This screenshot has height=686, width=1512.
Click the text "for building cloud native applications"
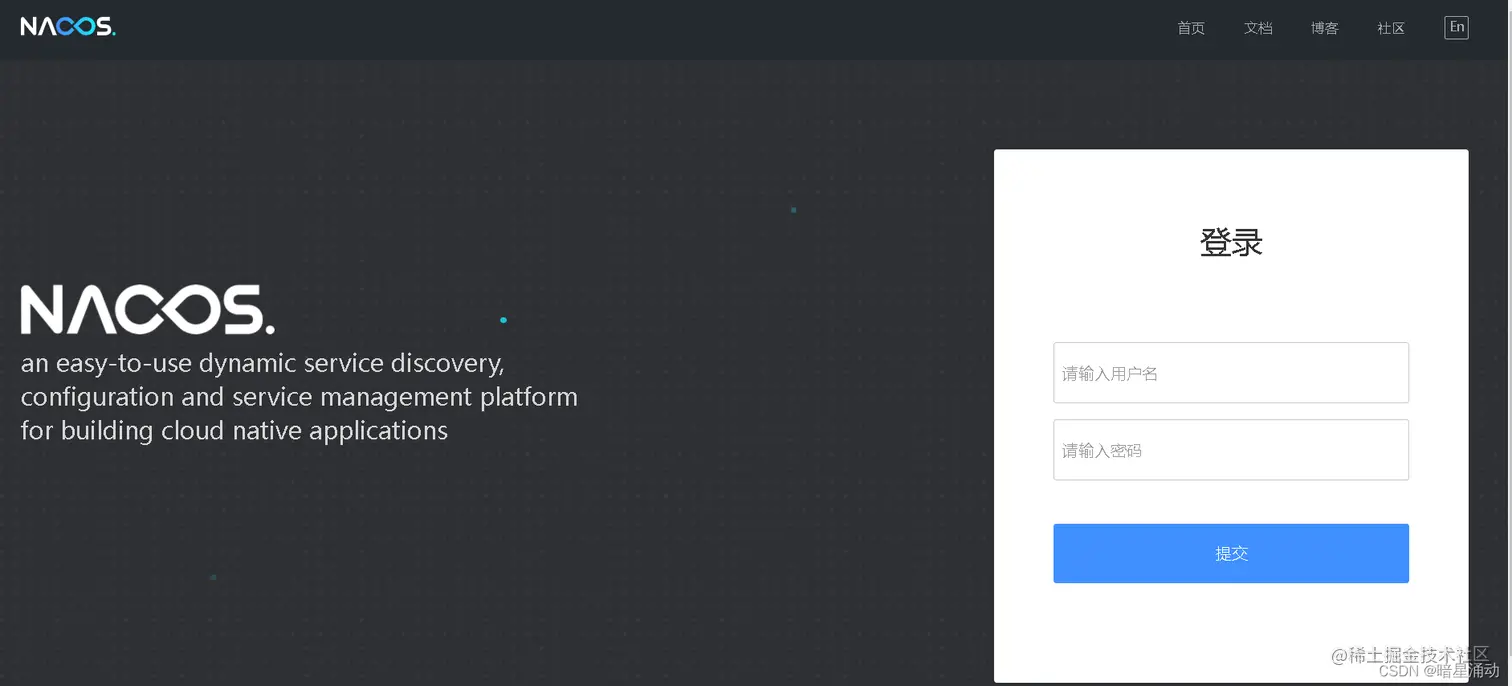[x=234, y=431]
